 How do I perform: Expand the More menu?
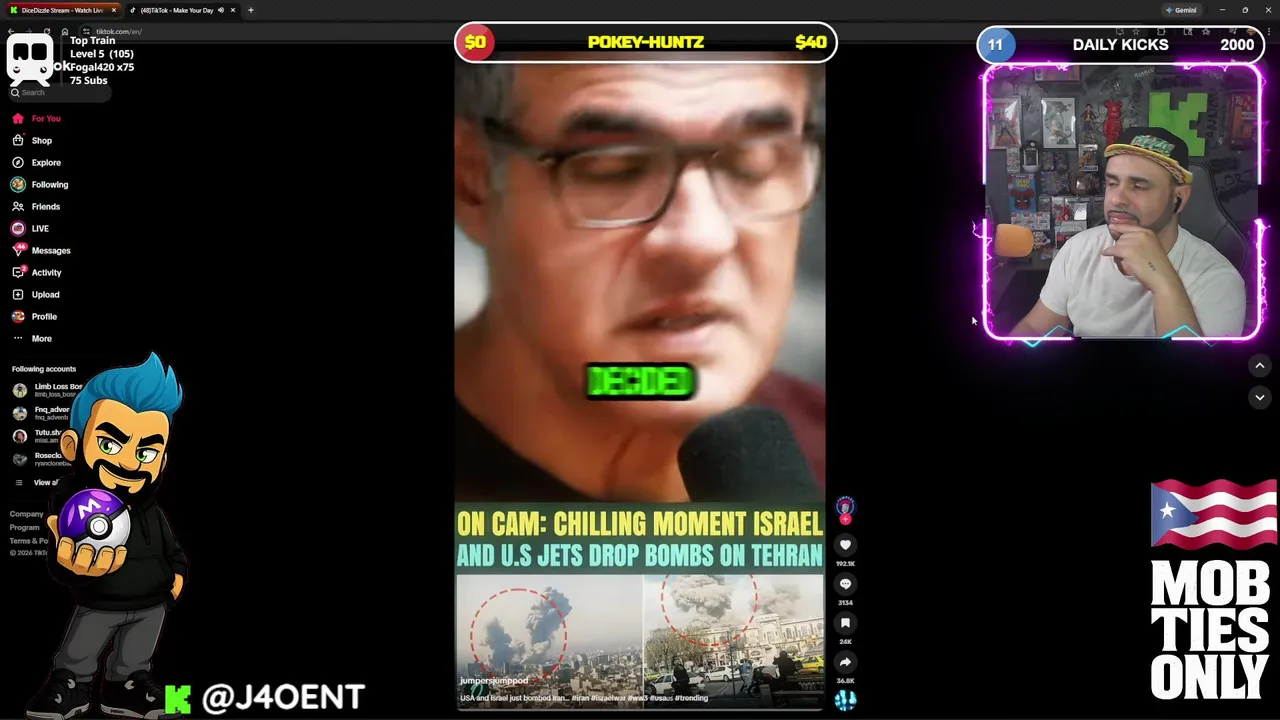(32, 338)
